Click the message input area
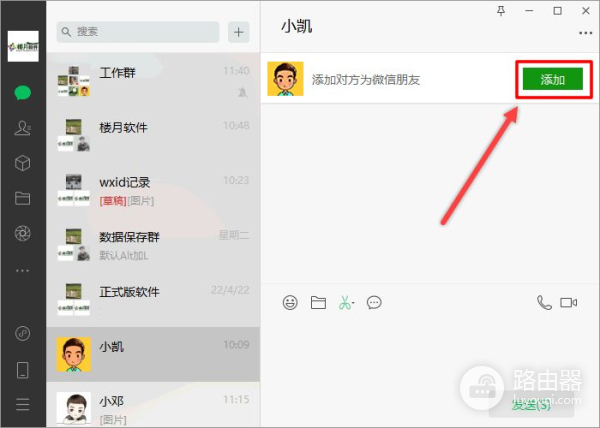This screenshot has width=600, height=428. 430,352
